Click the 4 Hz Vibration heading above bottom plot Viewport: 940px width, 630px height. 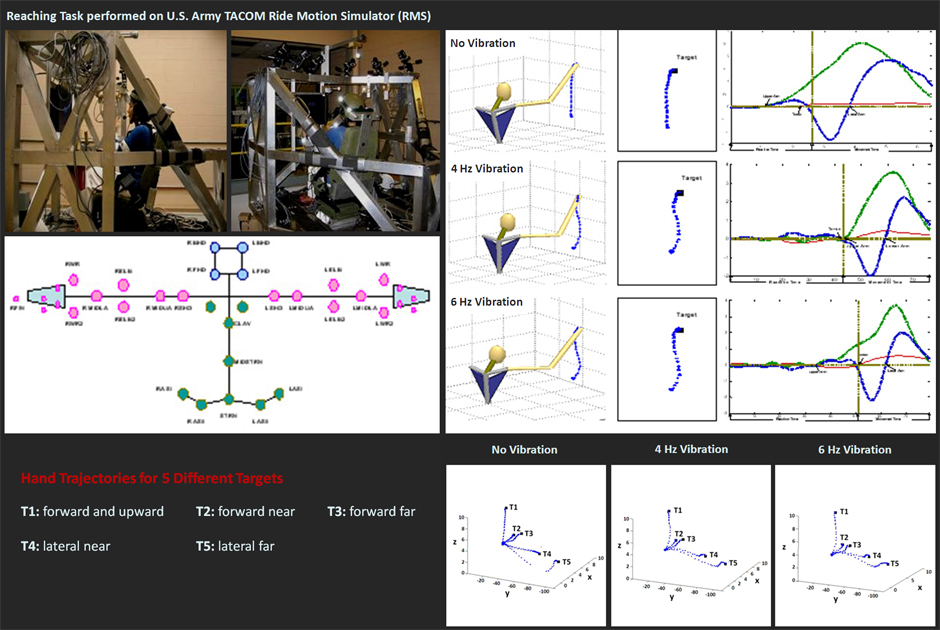691,450
